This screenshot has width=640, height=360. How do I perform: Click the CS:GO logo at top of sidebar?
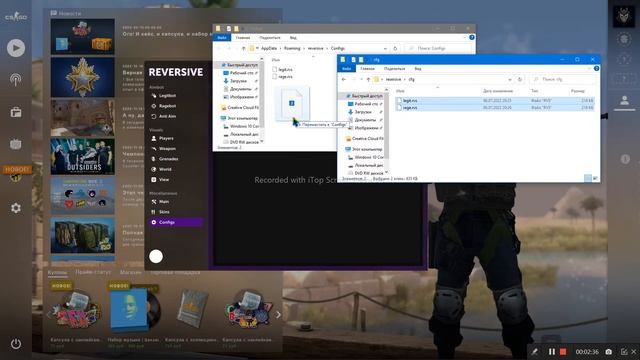[x=16, y=17]
